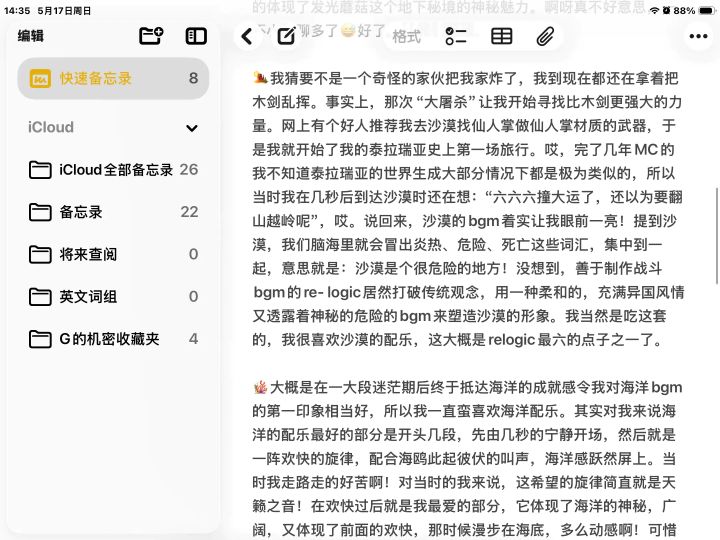Open the iCloud全部备忘录 folder

click(x=113, y=170)
